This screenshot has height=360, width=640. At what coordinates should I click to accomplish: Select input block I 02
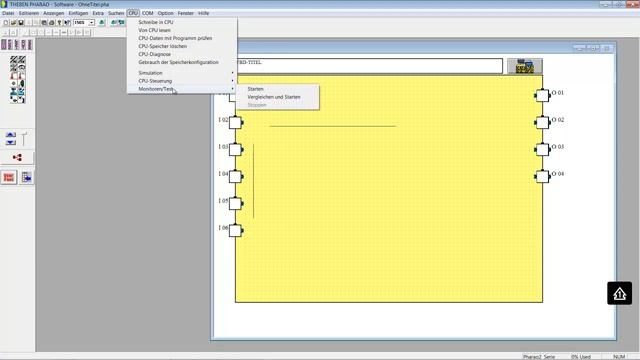pyautogui.click(x=236, y=122)
